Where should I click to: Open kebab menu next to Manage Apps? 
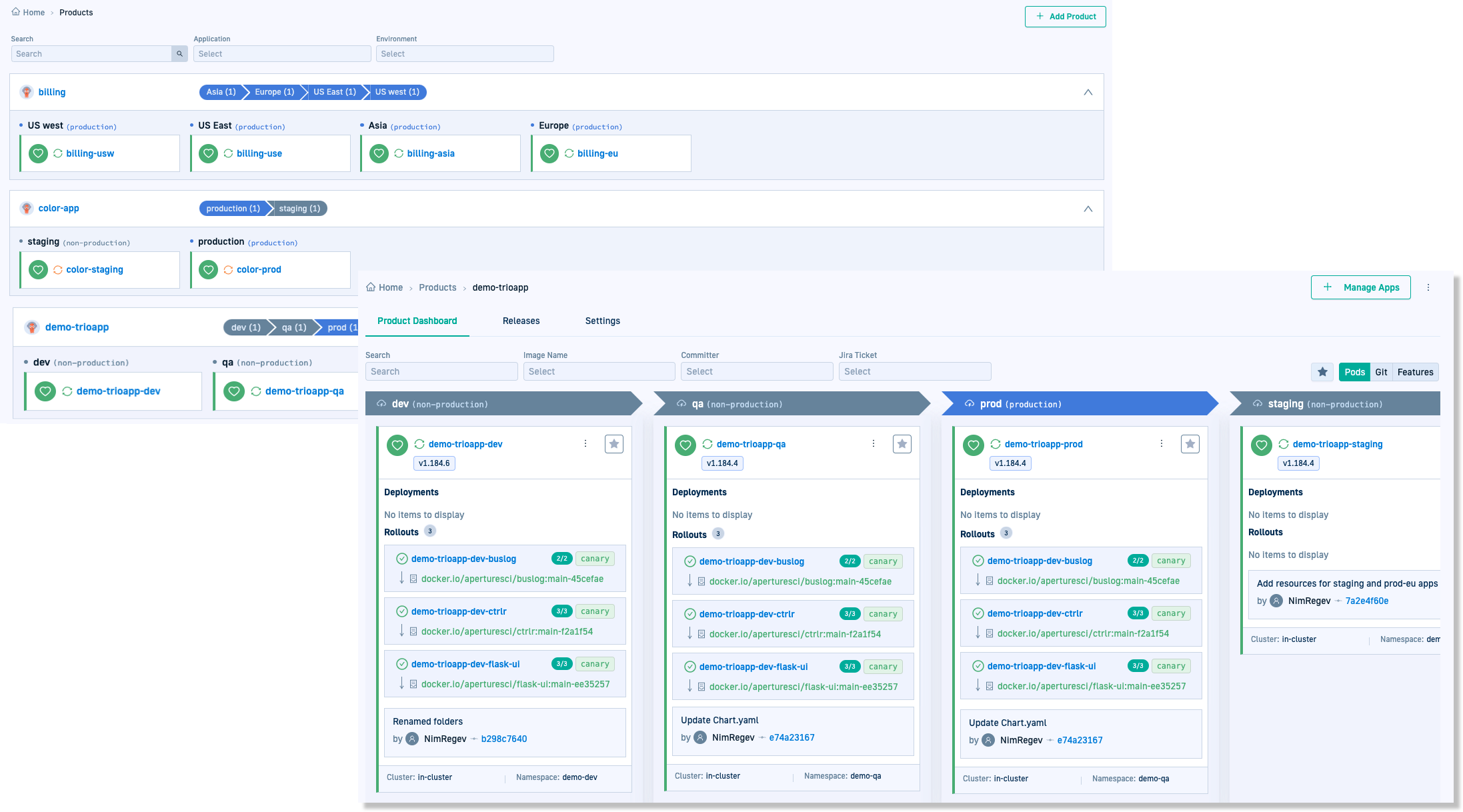point(1428,287)
